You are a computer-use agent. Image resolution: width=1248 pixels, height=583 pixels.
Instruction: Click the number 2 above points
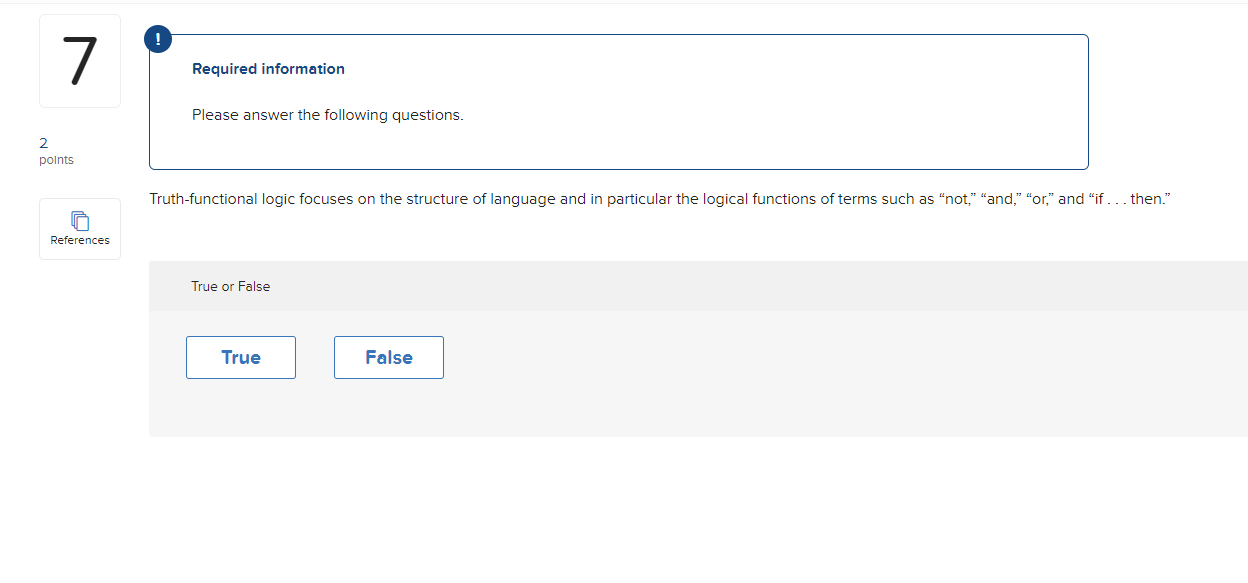43,143
